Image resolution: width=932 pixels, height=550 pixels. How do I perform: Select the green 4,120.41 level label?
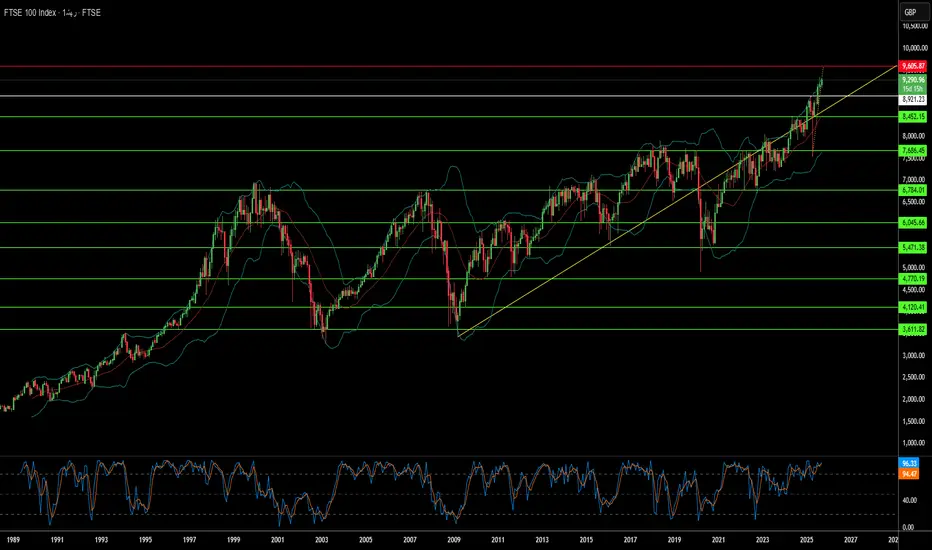913,307
